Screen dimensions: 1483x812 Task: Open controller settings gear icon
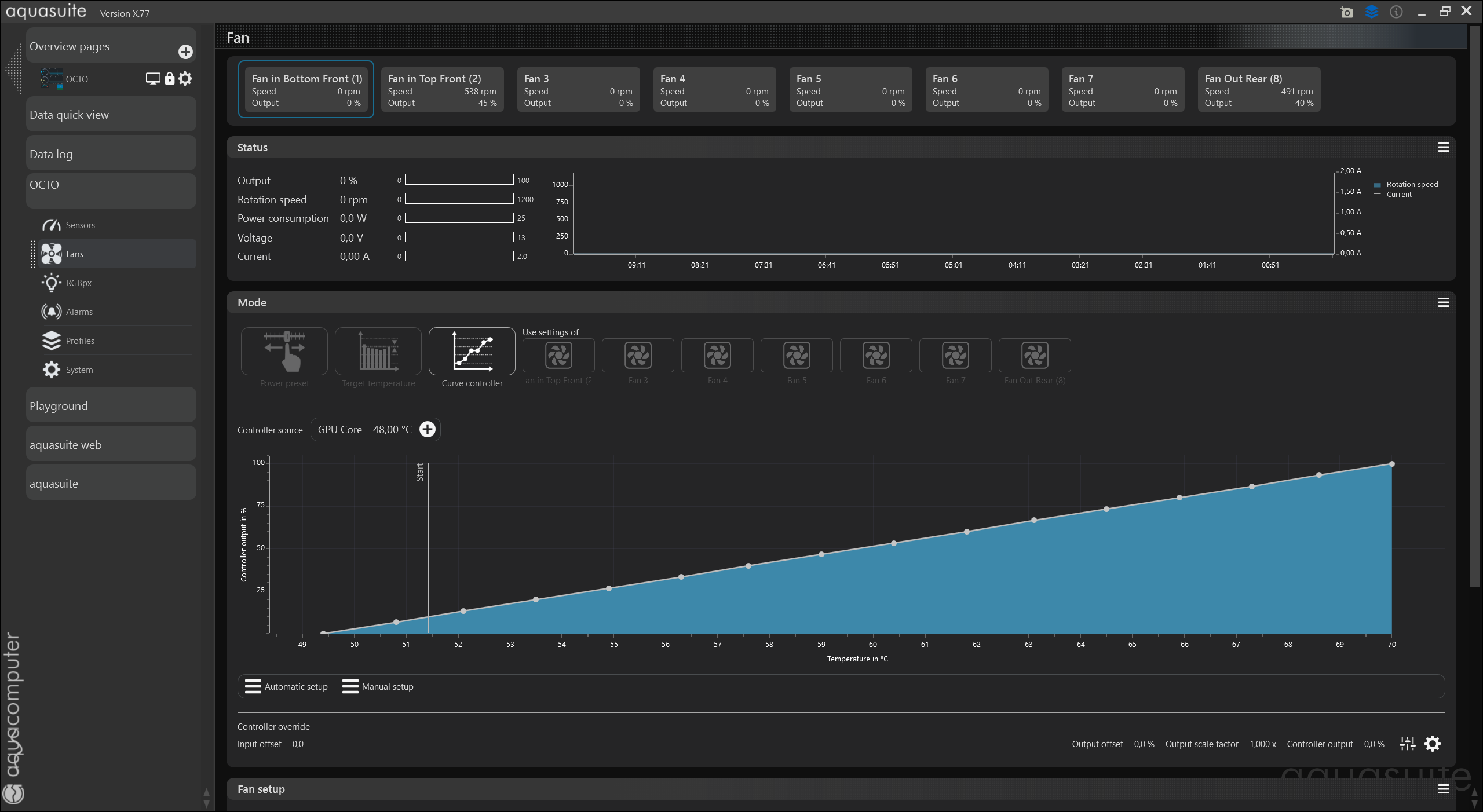pos(1433,744)
